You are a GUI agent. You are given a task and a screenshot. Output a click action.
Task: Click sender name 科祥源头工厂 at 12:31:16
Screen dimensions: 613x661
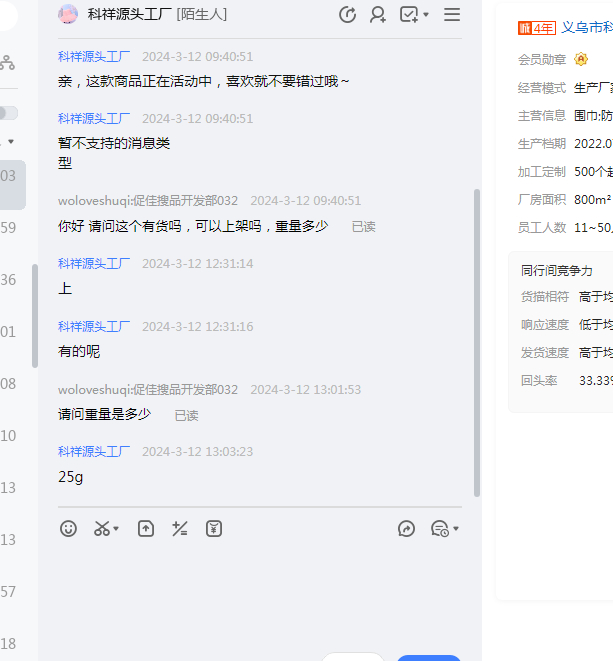(94, 327)
